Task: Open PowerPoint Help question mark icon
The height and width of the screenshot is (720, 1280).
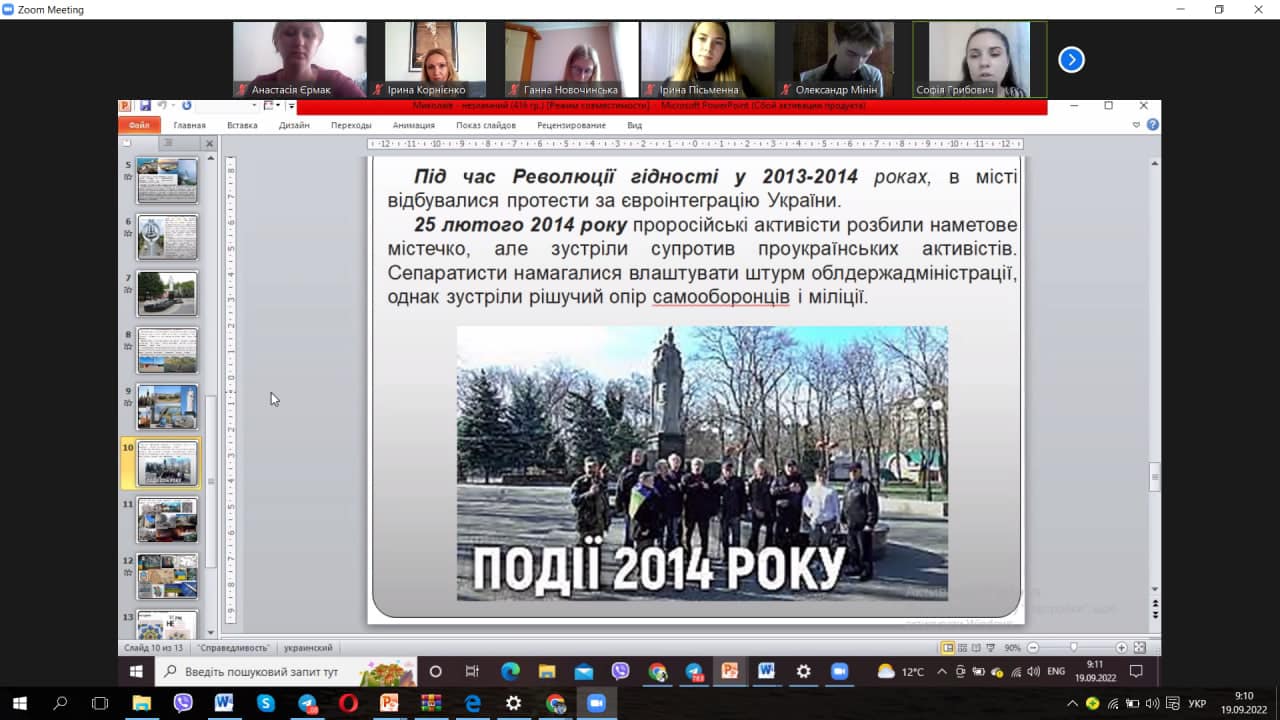Action: pyautogui.click(x=1153, y=125)
